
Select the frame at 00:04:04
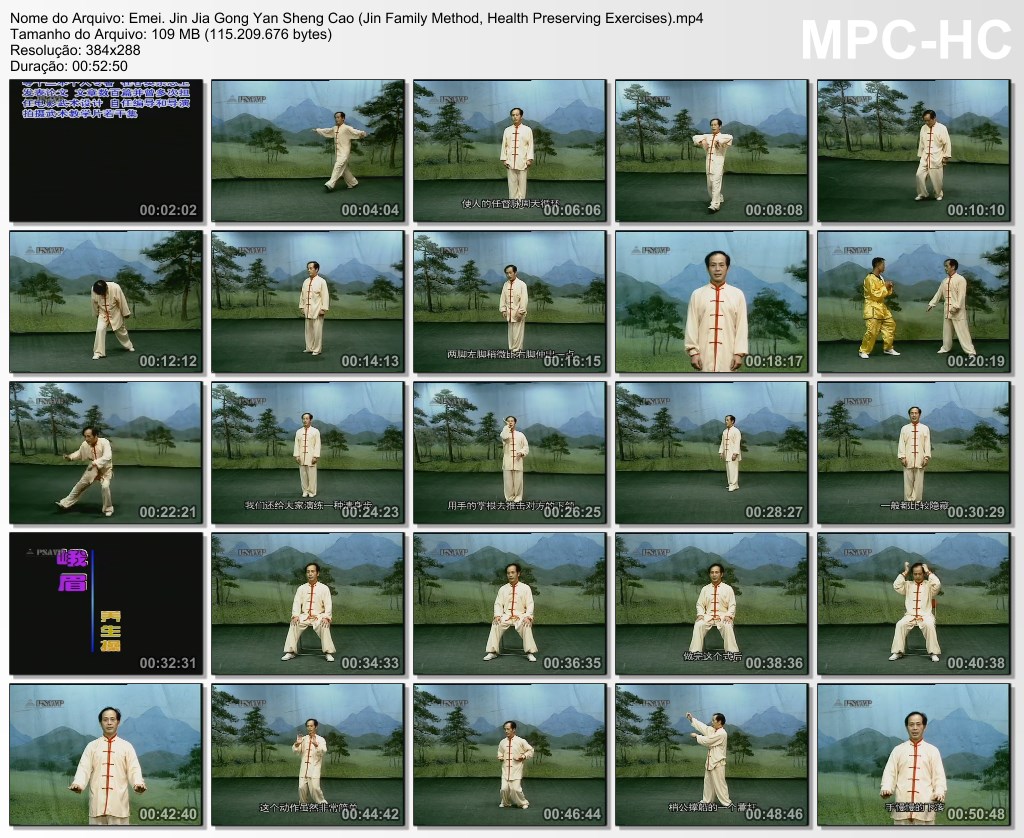pos(308,150)
